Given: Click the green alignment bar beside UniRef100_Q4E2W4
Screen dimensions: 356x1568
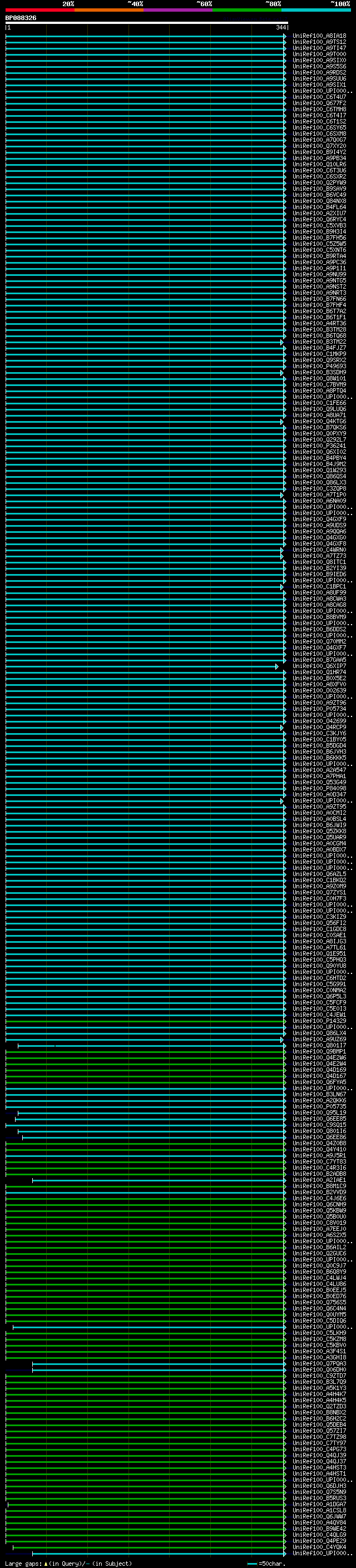Looking at the screenshot, I should click(x=145, y=1064).
